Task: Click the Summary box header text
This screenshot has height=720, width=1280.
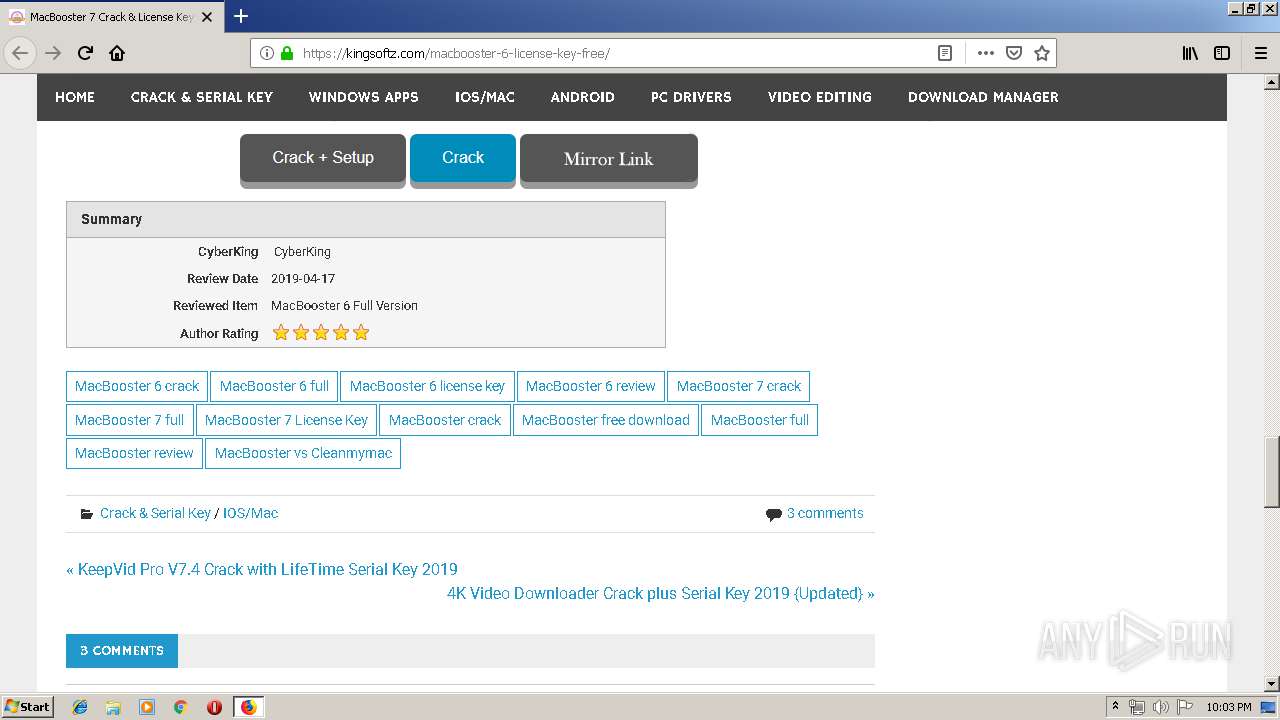Action: (111, 219)
